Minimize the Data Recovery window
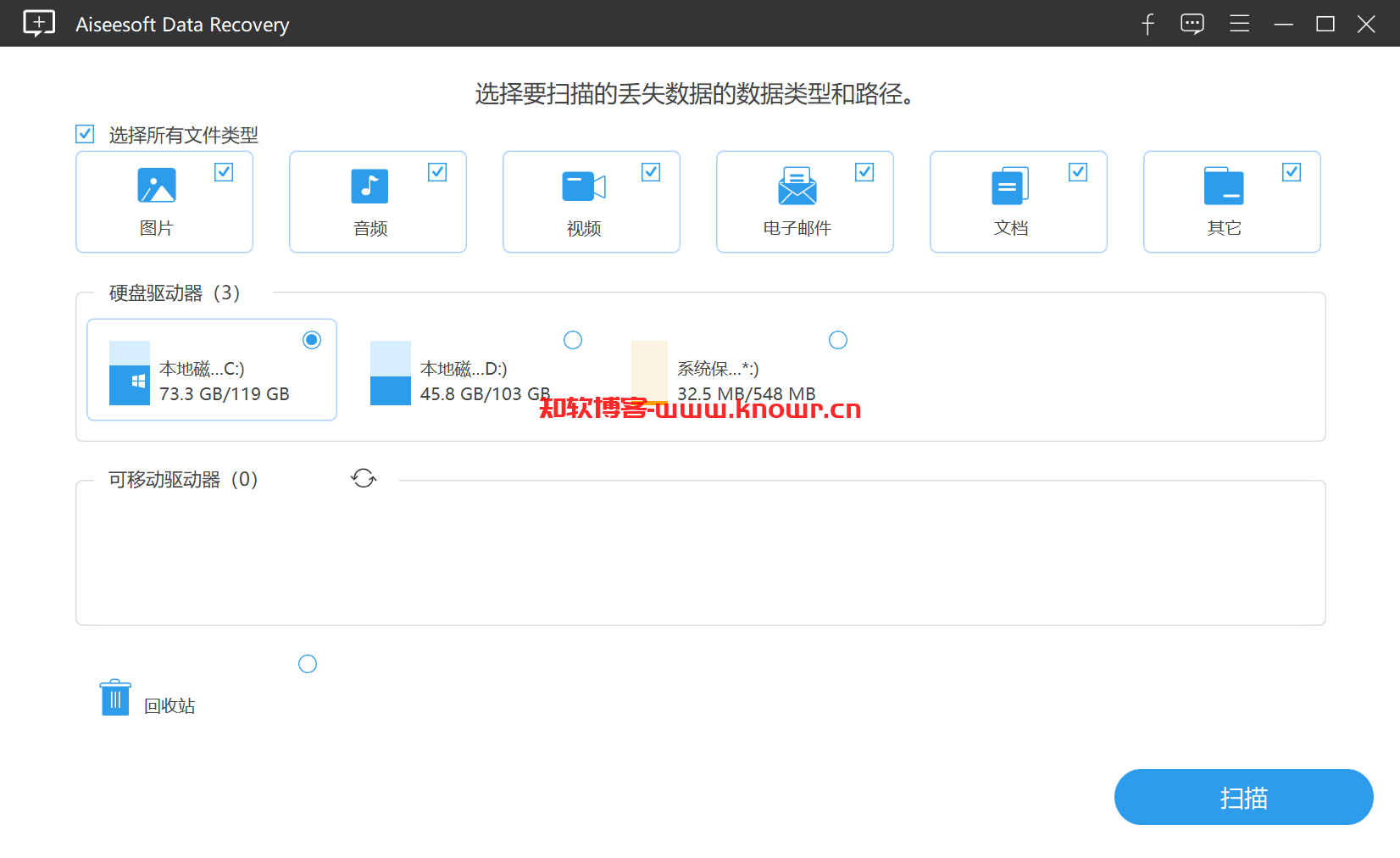Viewport: 1400px width, 858px height. [x=1283, y=24]
